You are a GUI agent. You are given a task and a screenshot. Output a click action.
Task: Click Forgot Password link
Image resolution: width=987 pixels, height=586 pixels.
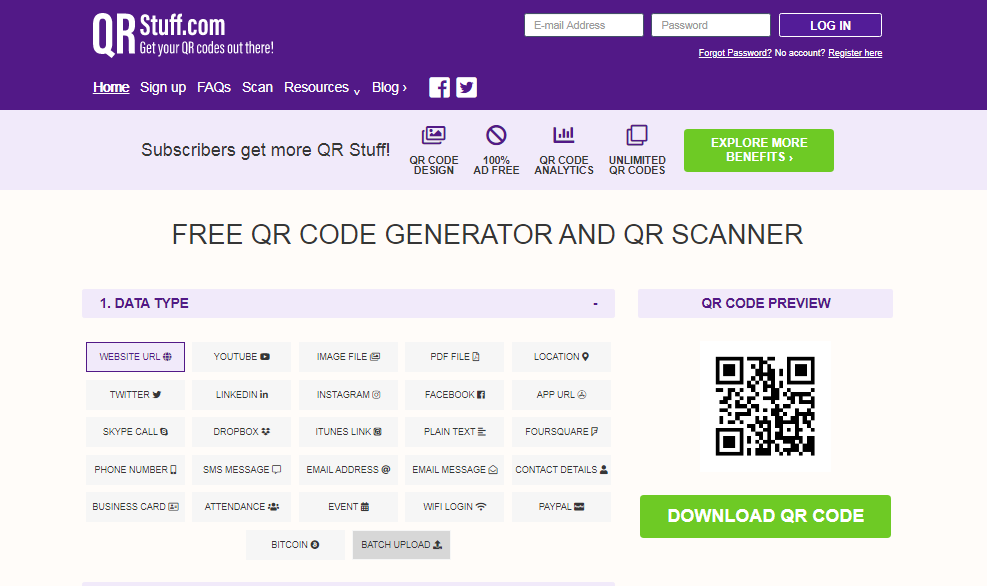(x=735, y=53)
